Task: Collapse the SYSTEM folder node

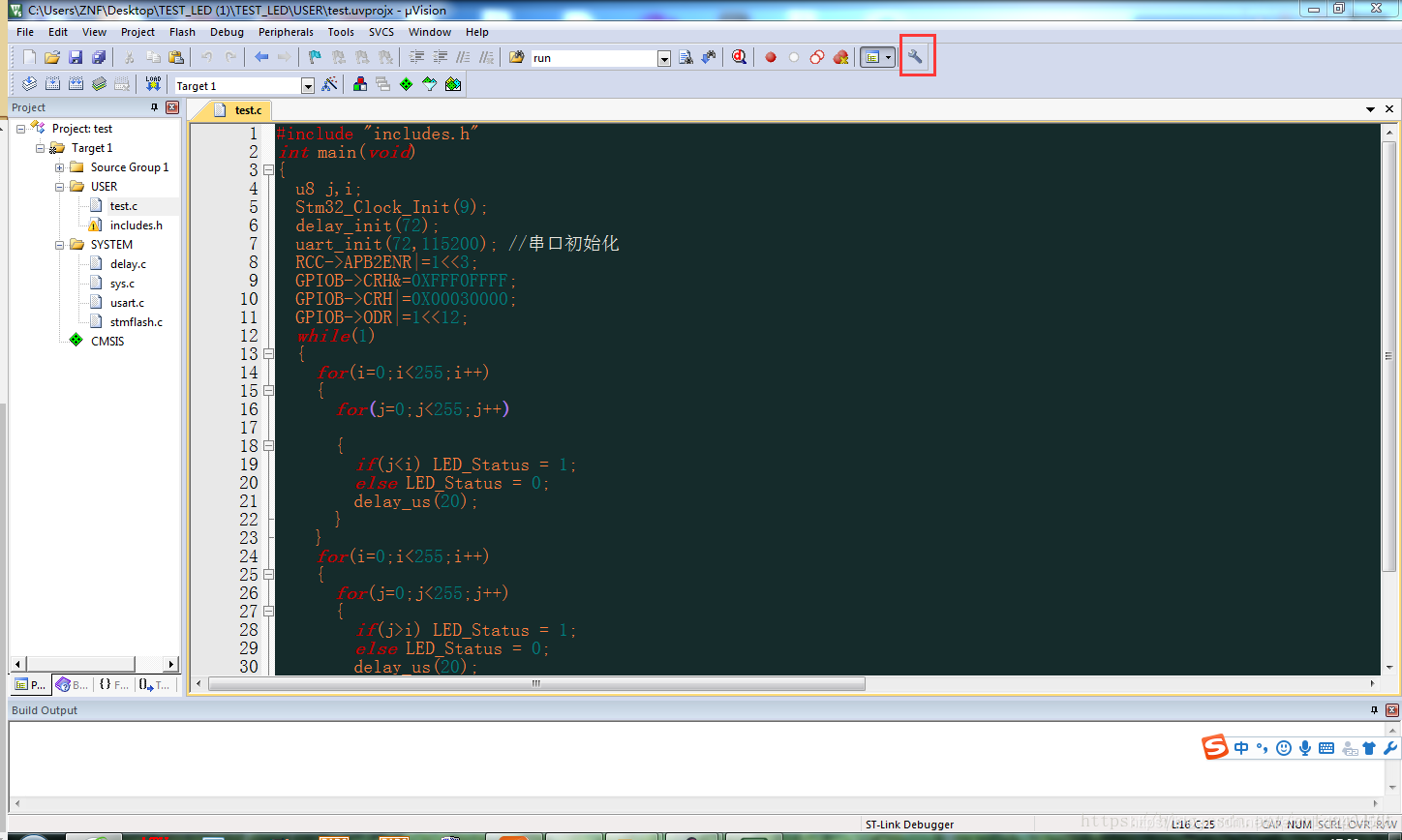Action: tap(59, 245)
